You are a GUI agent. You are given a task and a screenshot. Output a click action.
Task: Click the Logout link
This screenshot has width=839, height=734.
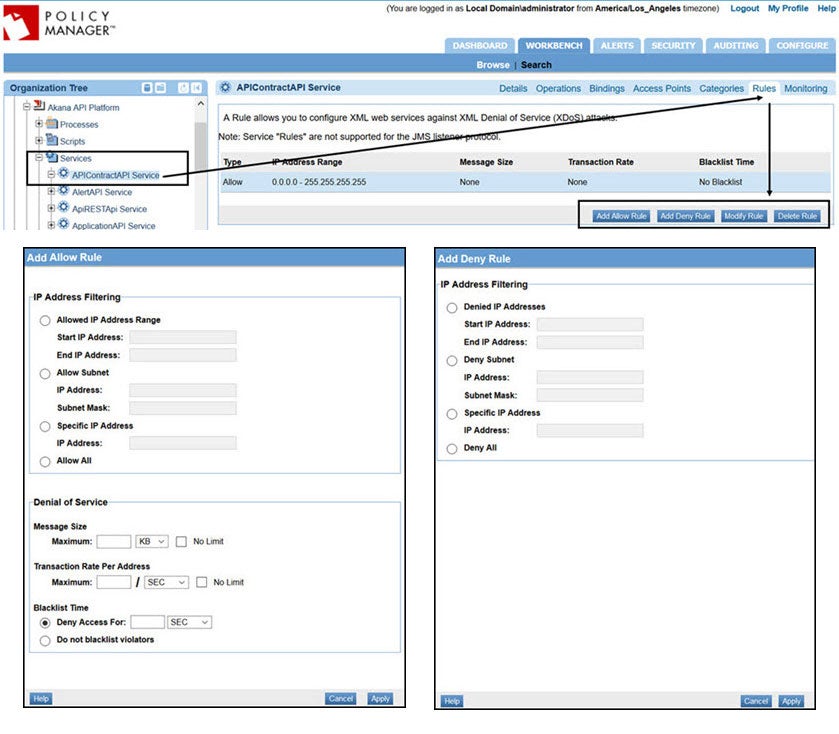[744, 9]
